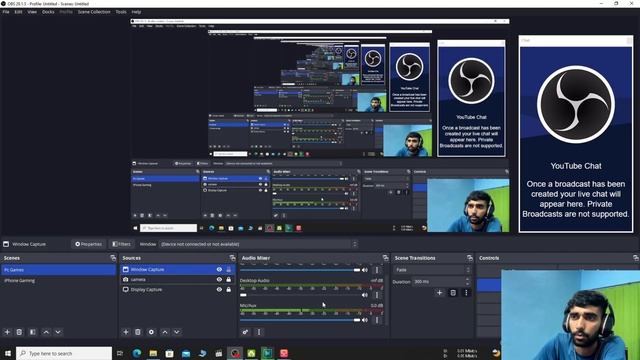Screen dimensions: 640x360
Task: Remove transition using Scene Transitions trash icon
Action: 453,293
